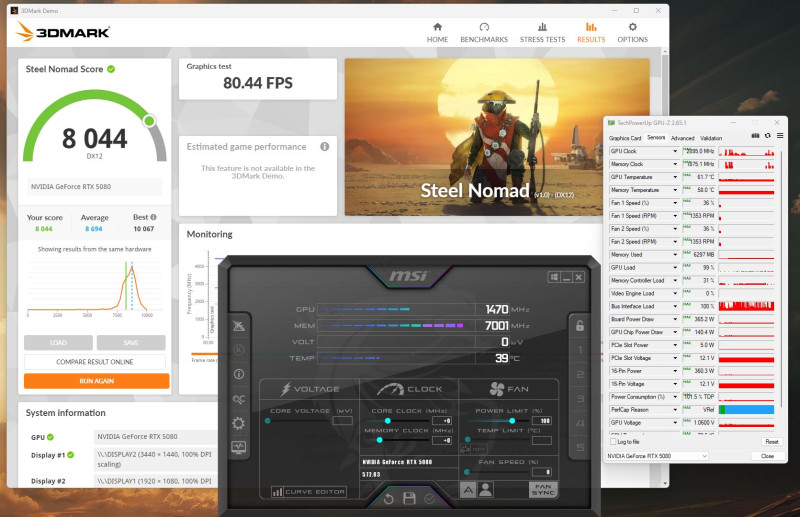Open the GPU Voltage sensor dropdown
Screen dimensions: 800x517
pos(675,423)
